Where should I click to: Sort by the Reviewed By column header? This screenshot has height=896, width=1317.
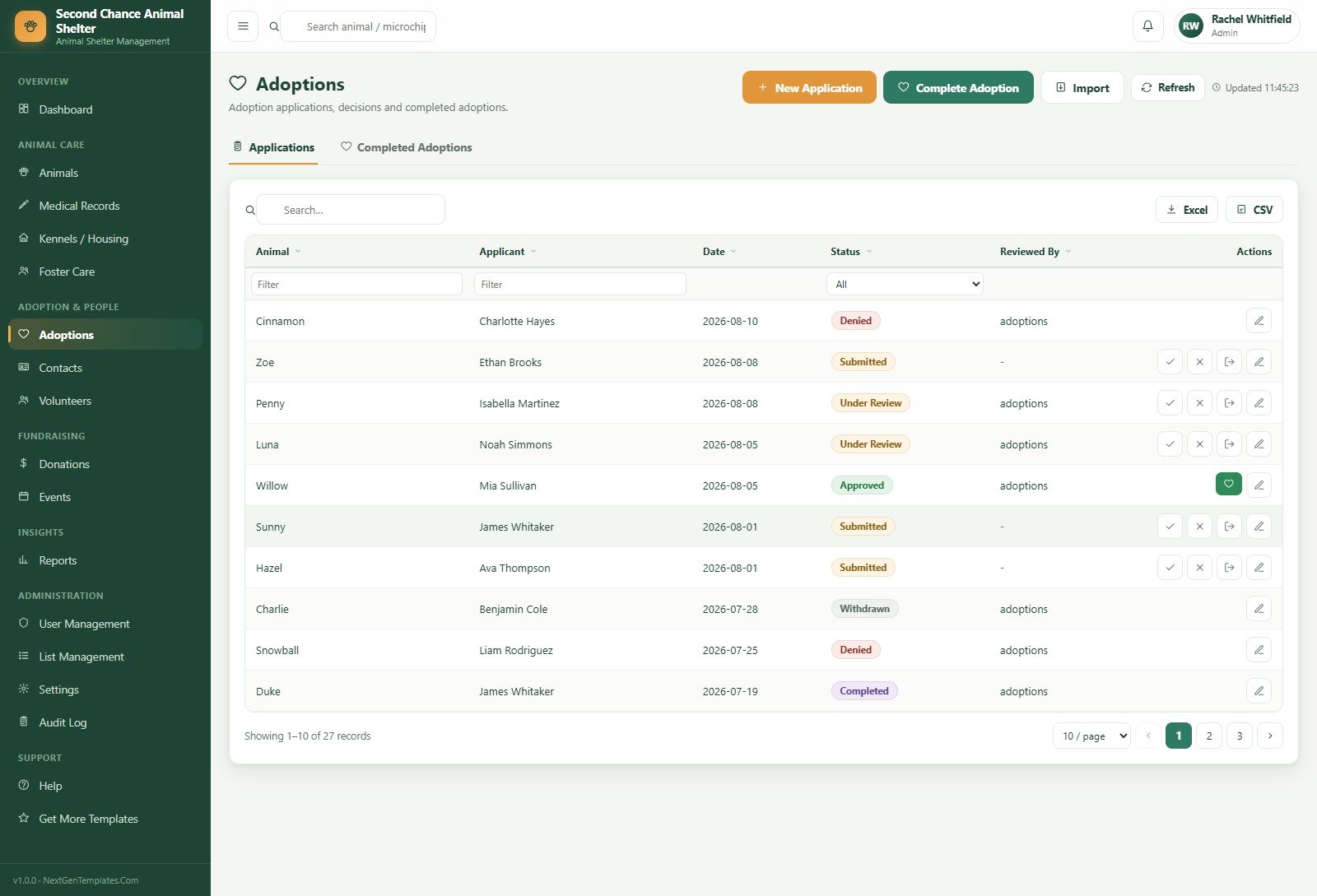(x=1035, y=252)
